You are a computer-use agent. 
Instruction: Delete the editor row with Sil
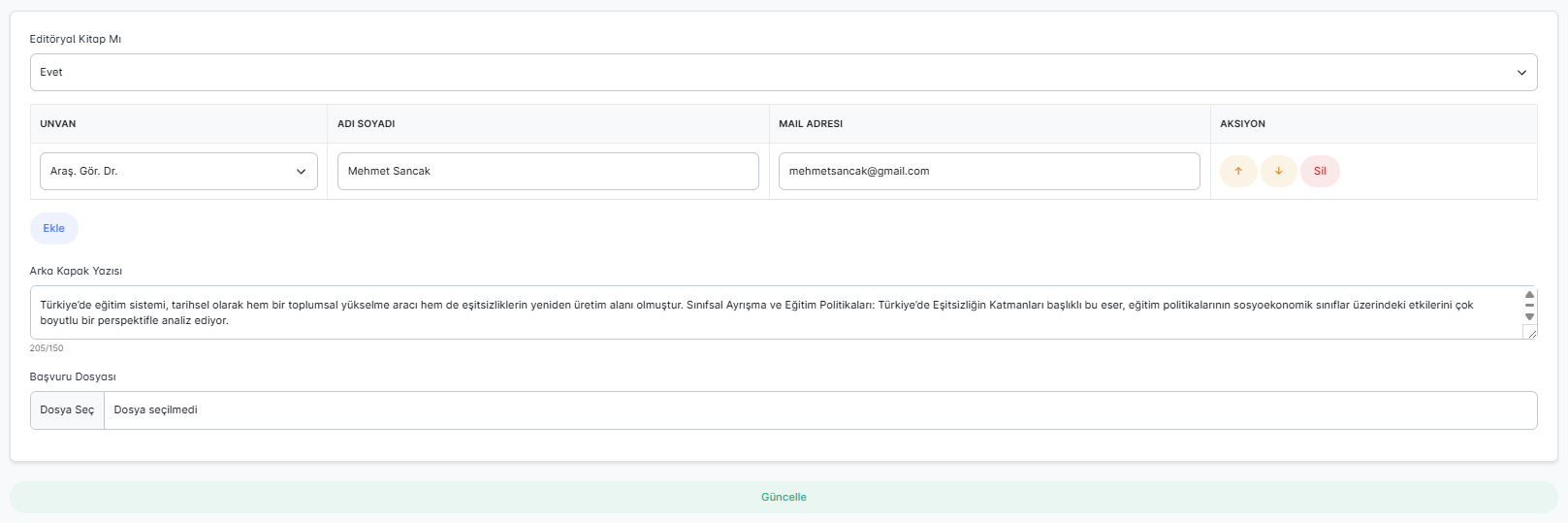tap(1320, 171)
